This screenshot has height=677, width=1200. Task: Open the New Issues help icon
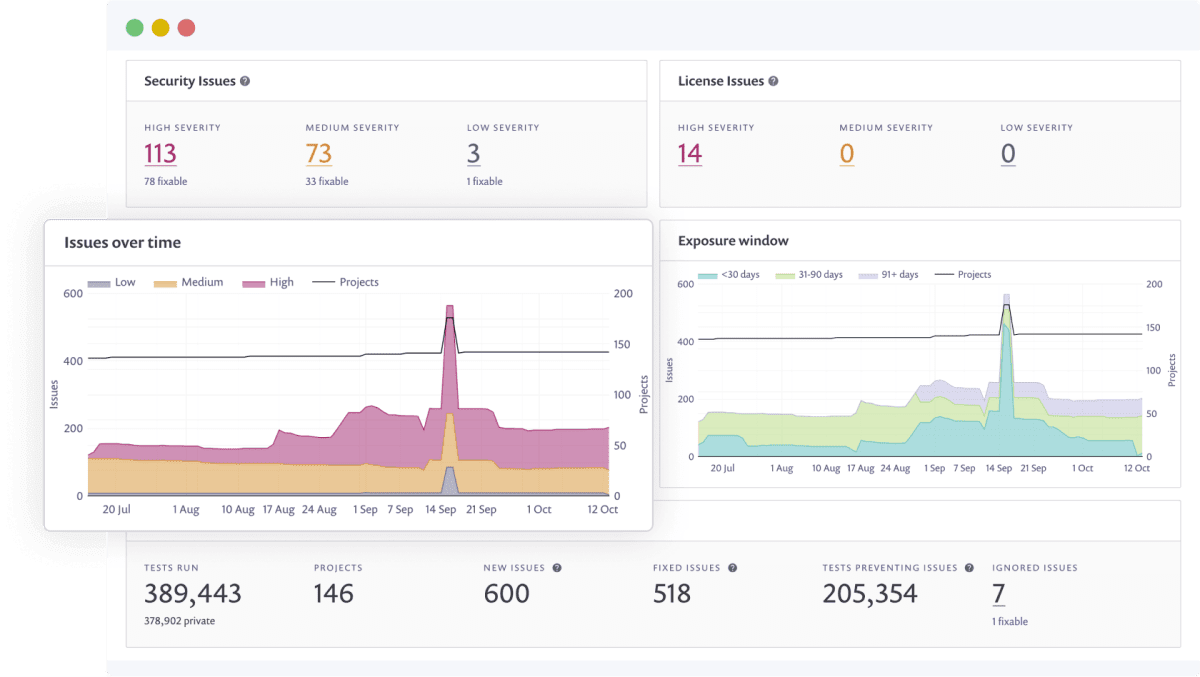point(557,568)
